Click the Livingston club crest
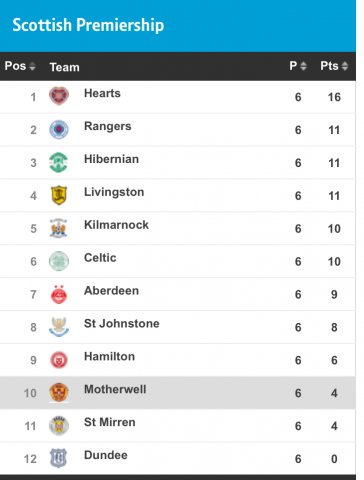The width and height of the screenshot is (364, 480). [59, 195]
